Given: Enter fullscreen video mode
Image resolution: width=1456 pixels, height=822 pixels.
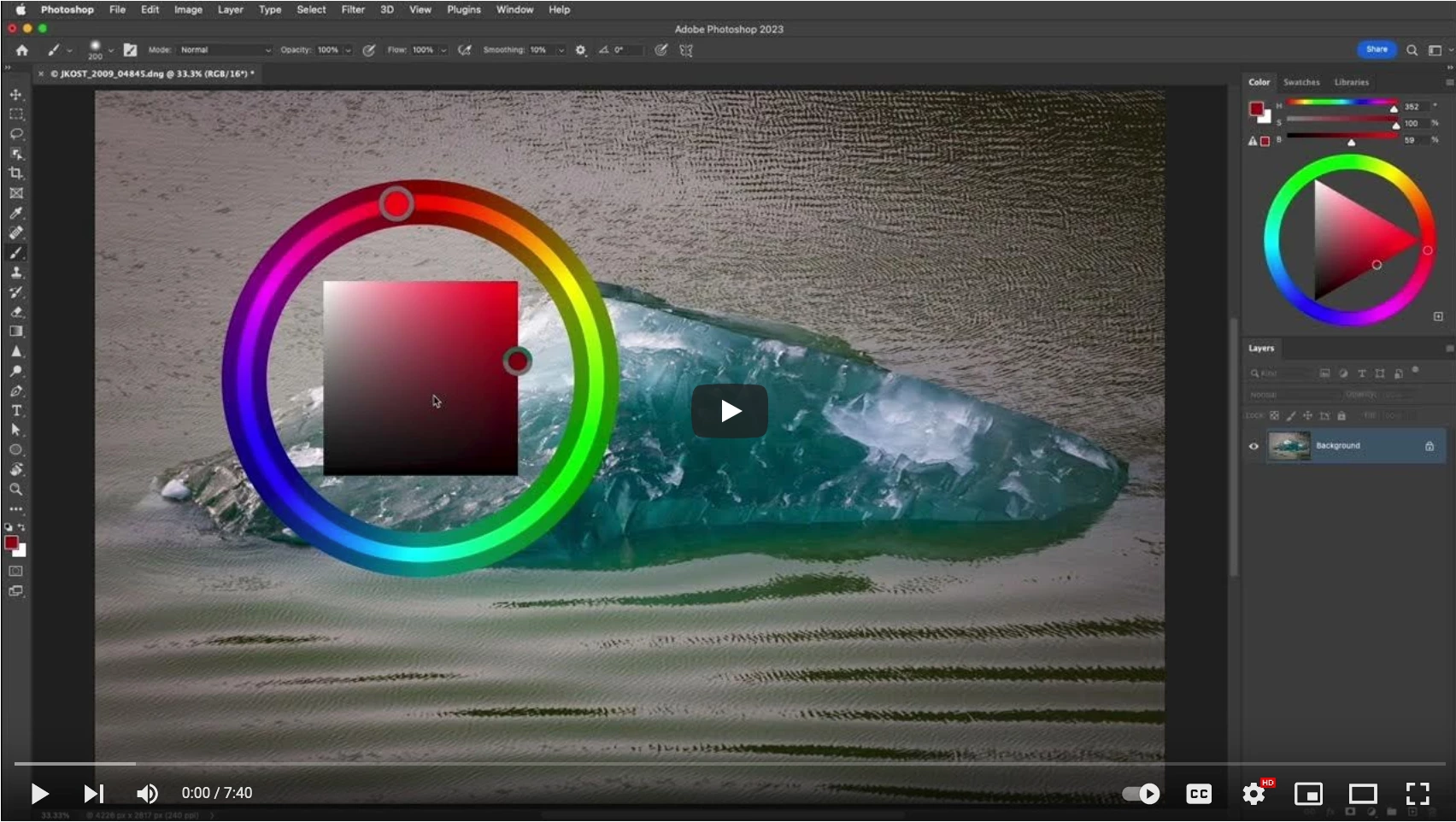Looking at the screenshot, I should click(1418, 794).
